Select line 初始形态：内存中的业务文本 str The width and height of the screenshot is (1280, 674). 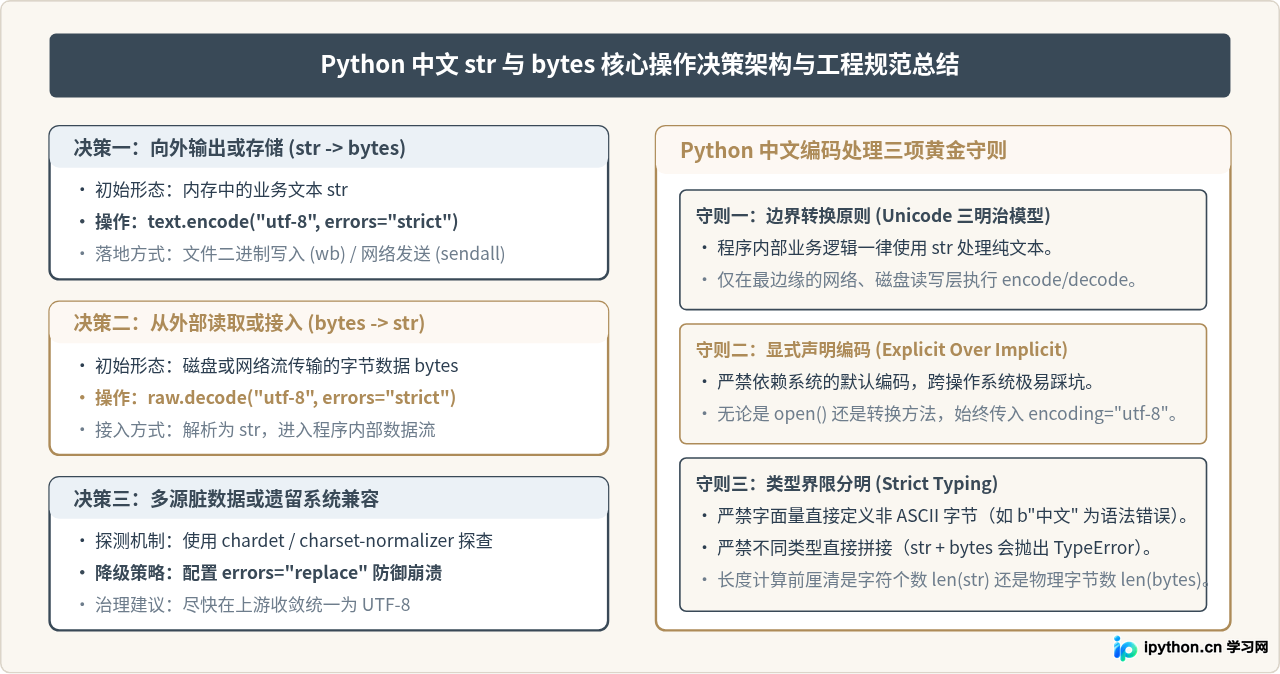pos(221,189)
